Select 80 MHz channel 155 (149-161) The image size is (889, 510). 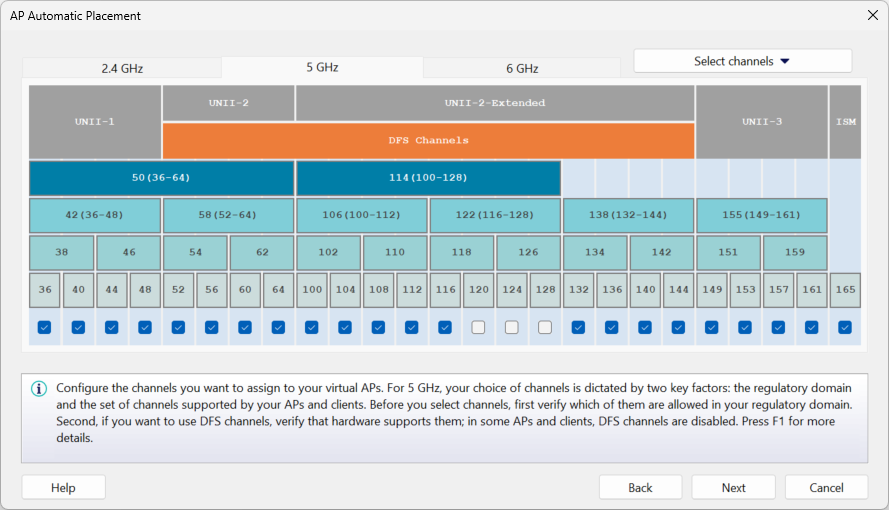click(x=761, y=215)
